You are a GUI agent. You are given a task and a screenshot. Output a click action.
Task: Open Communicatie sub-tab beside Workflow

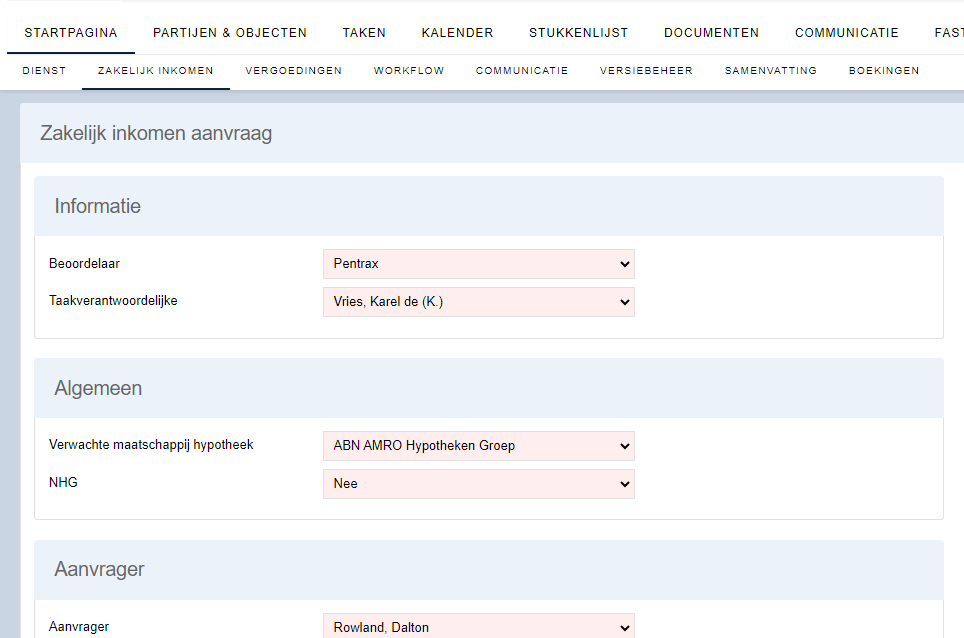(522, 71)
